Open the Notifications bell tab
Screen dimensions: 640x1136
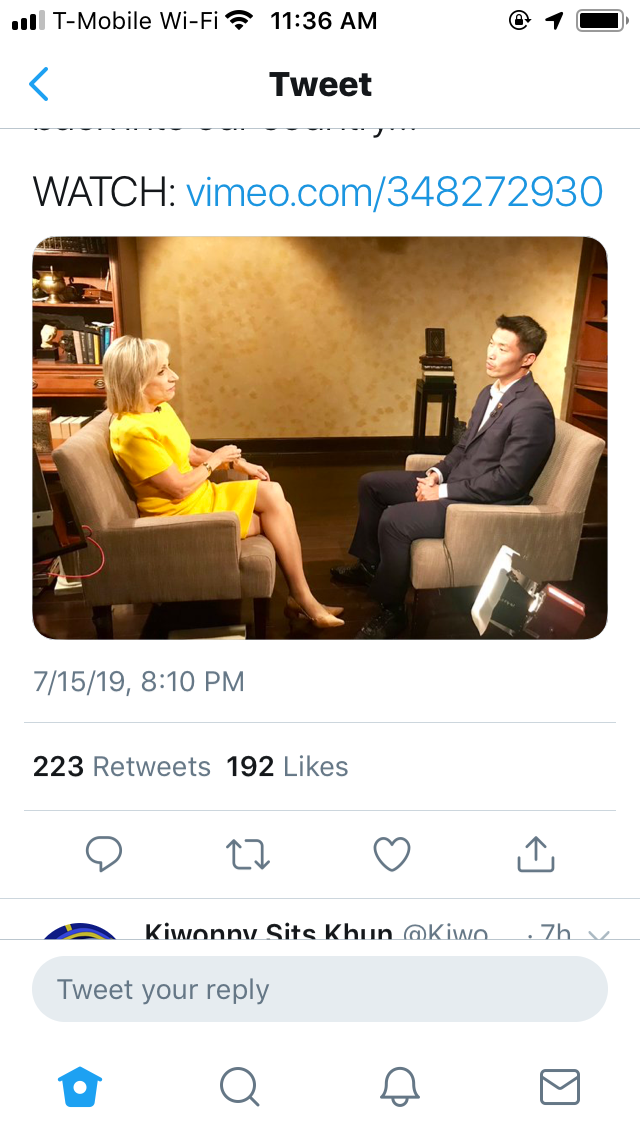point(400,1086)
